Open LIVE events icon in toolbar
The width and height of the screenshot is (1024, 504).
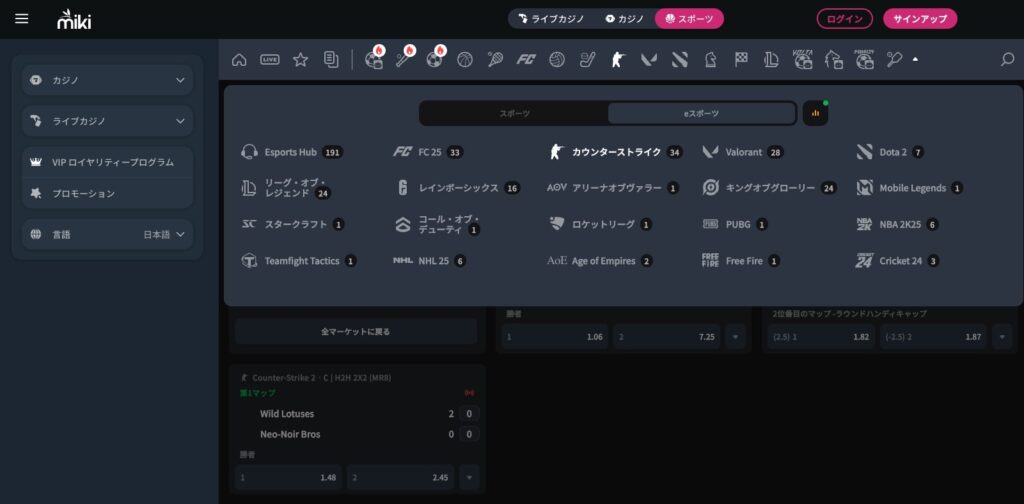(270, 59)
